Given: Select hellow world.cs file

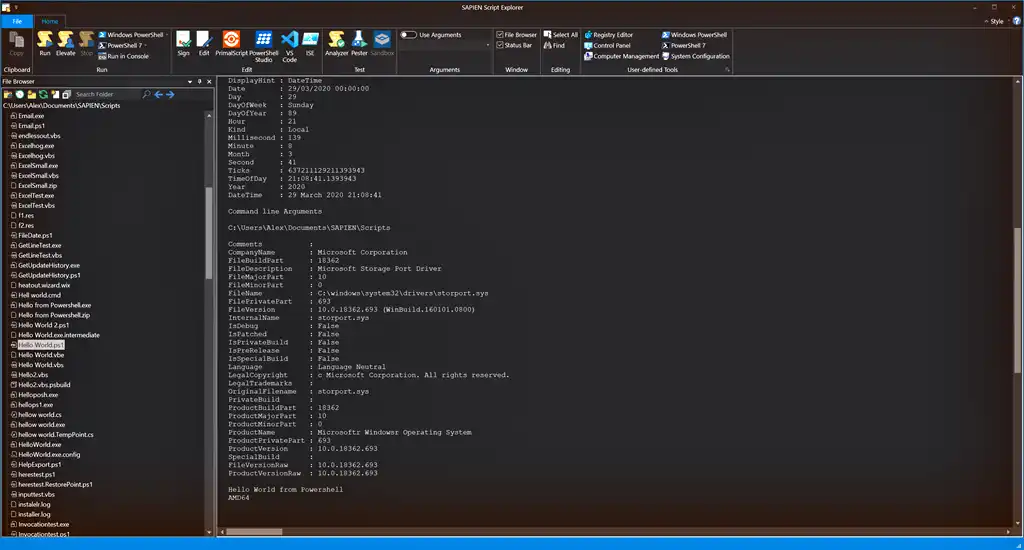Looking at the screenshot, I should pyautogui.click(x=40, y=415).
